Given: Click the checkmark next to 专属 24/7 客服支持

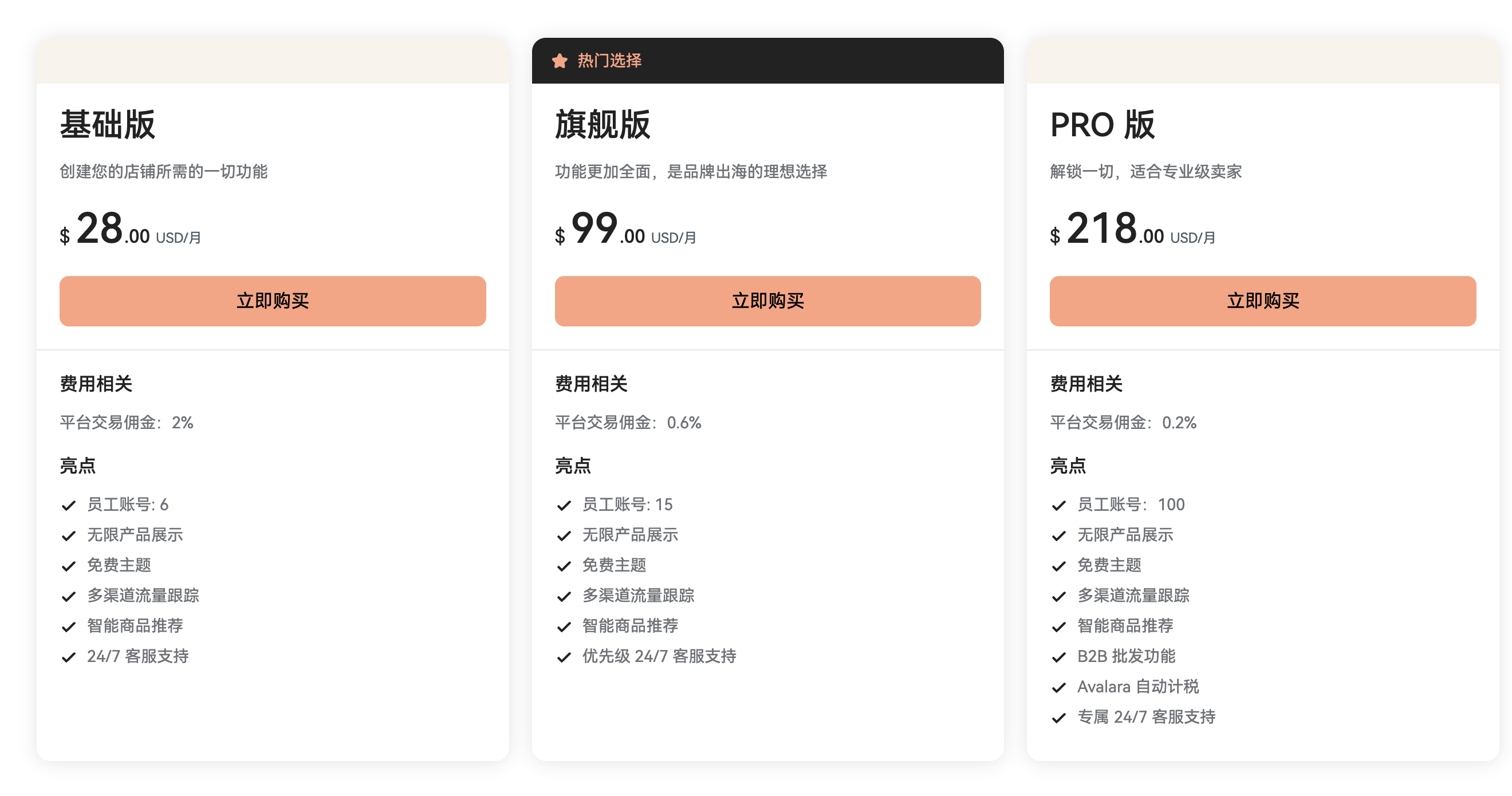Looking at the screenshot, I should tap(1058, 718).
